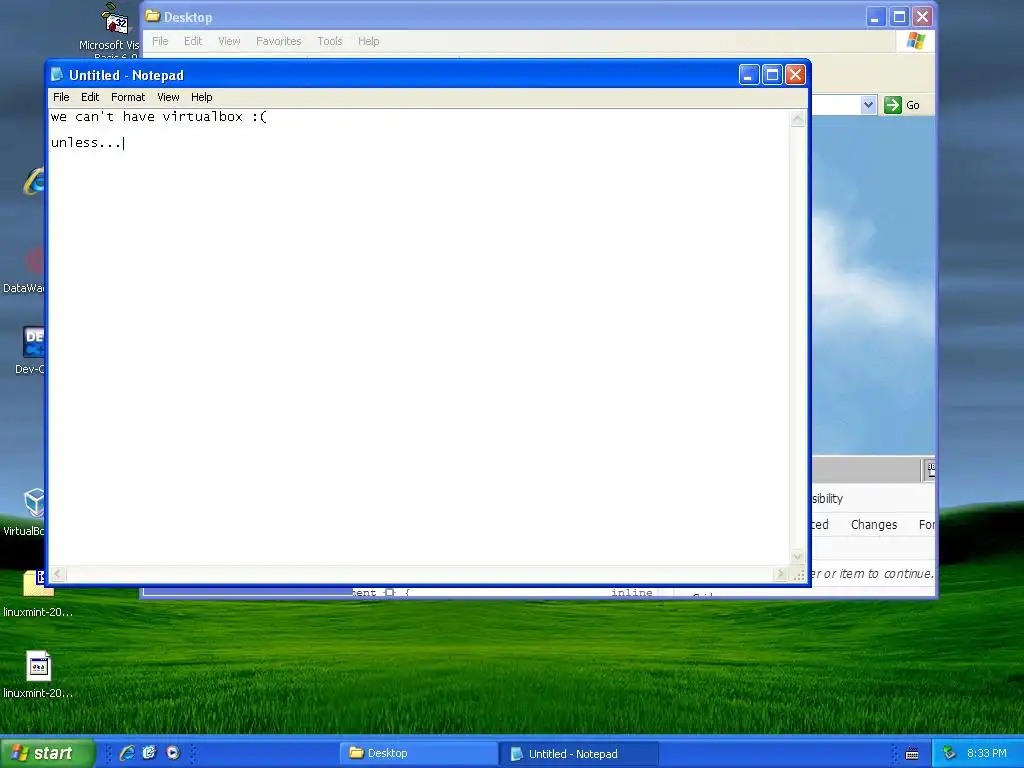Viewport: 1024px width, 768px height.
Task: Click Notepad vertical scrollbar down arrow
Action: coord(797,557)
